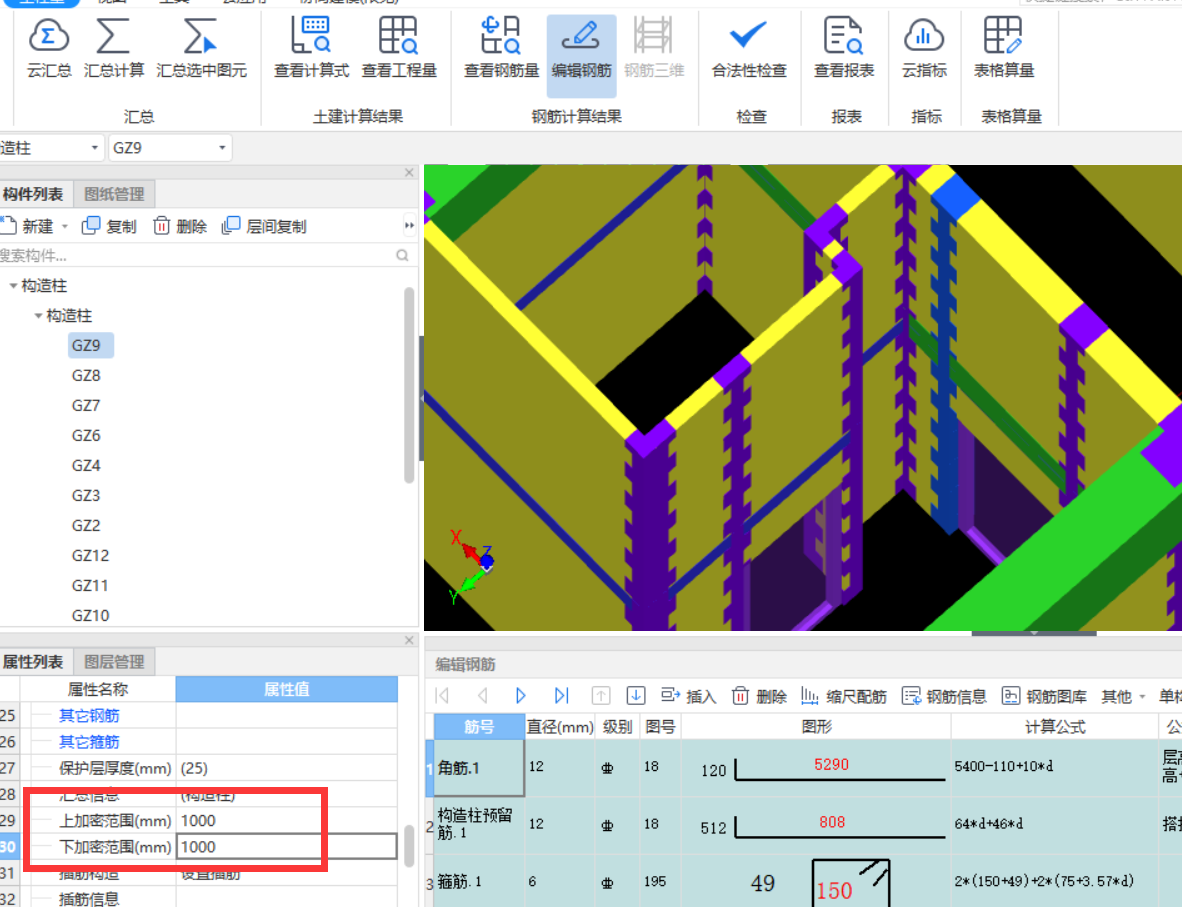1182x907 pixels.
Task: Open the 其他 dropdown in rebar toolbar
Action: (1123, 696)
